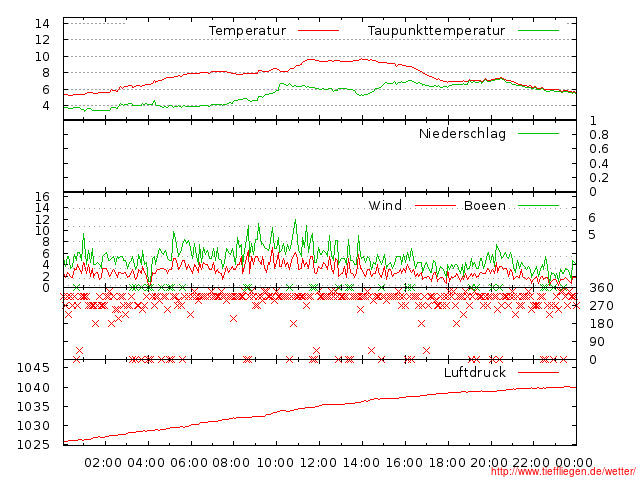Click the 0.2 precipitation axis value
Screen dimensions: 640x480
pyautogui.click(x=599, y=178)
